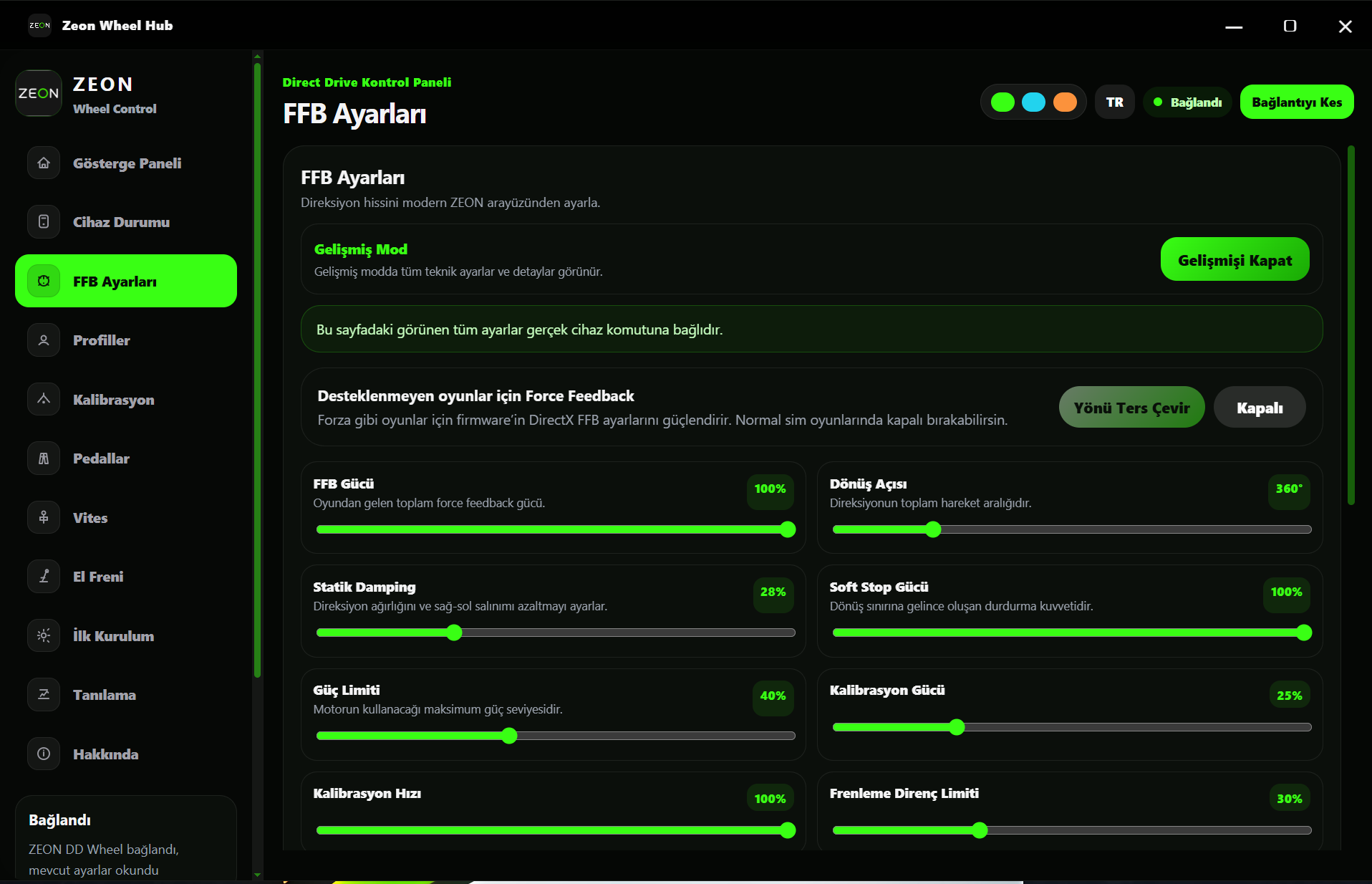Click the Profiller person icon
The height and width of the screenshot is (884, 1372).
tap(44, 340)
